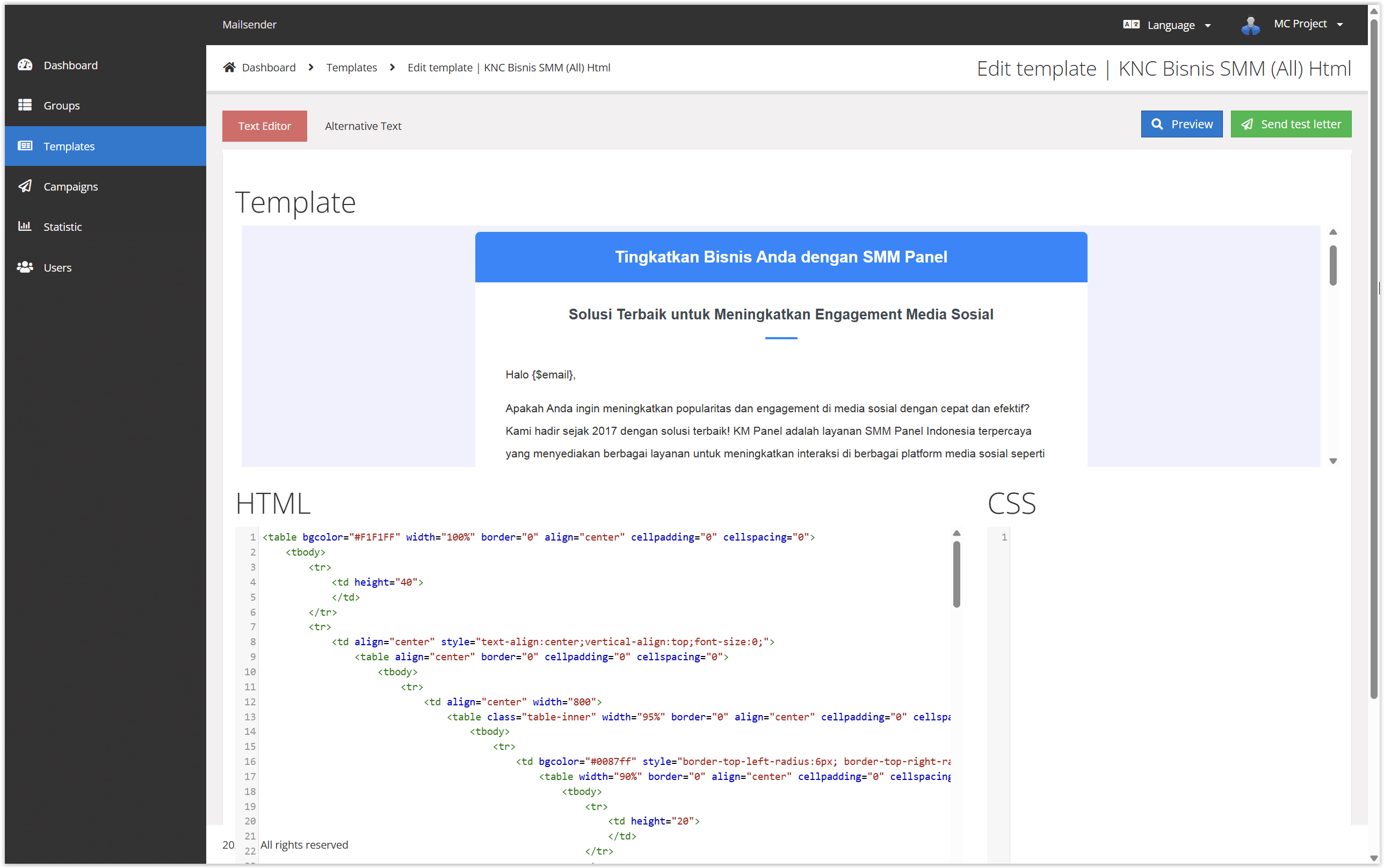Open the Dashboard breadcrumb link
Screen dimensions: 1384x868
tap(269, 67)
